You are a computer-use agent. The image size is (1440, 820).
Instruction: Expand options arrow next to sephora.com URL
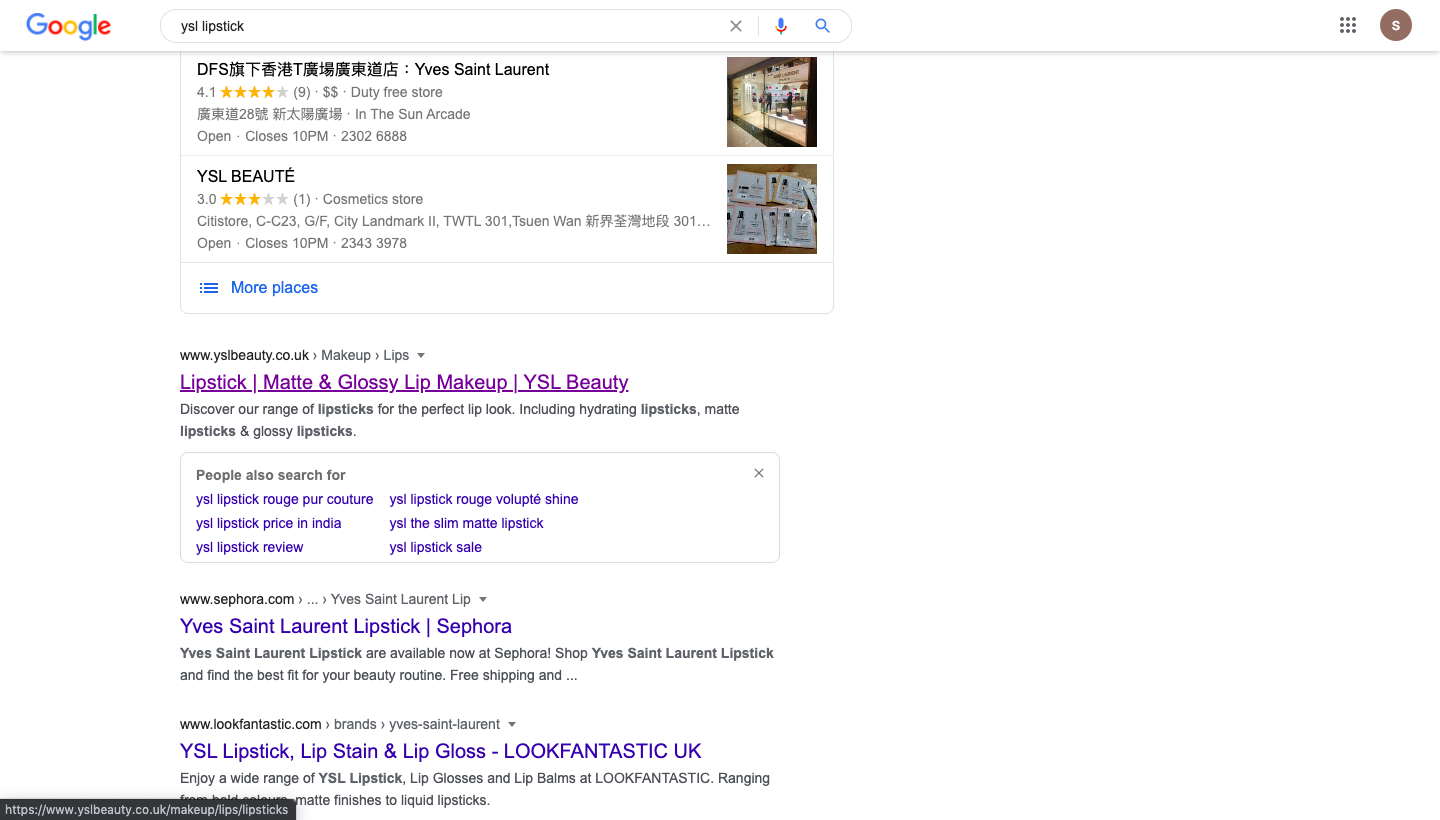click(x=483, y=599)
